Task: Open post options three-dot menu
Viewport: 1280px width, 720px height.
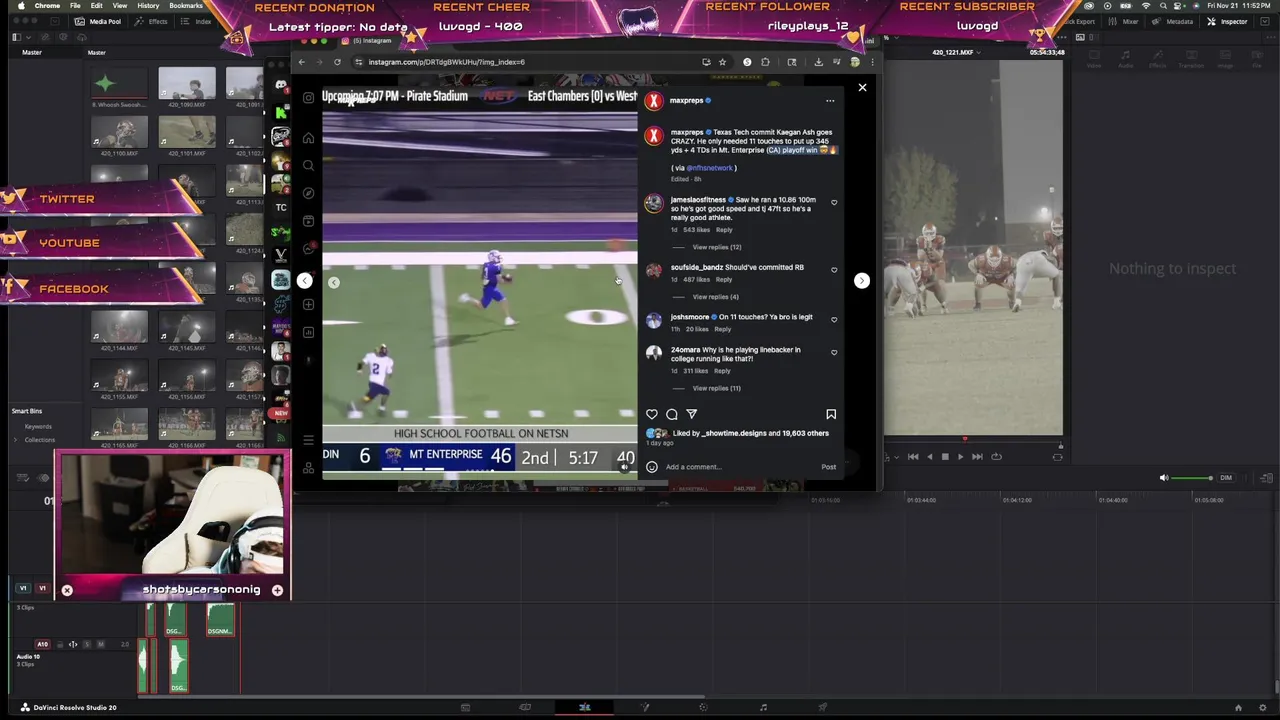Action: click(x=830, y=101)
